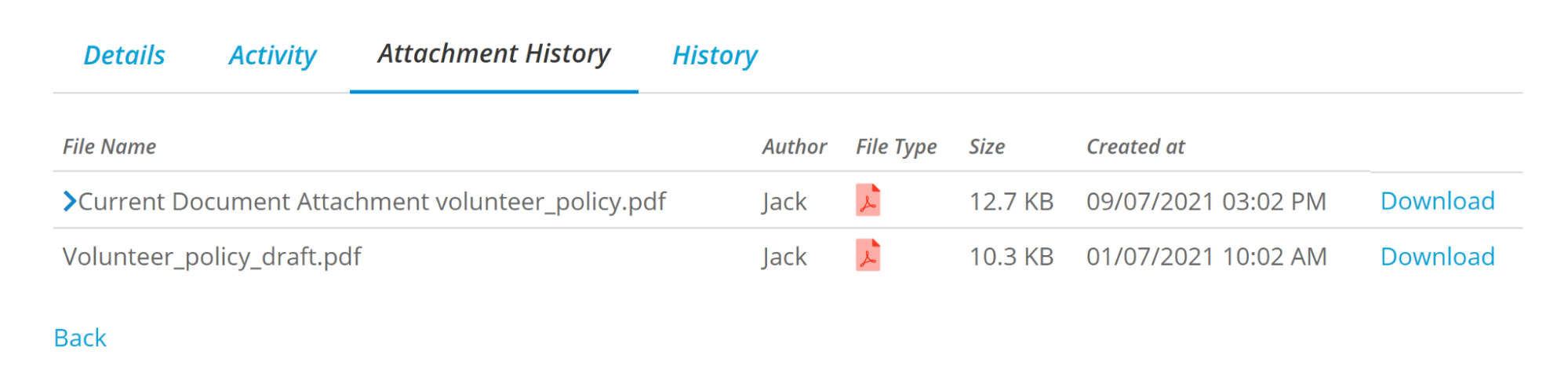Go back using the Back link
1568x384 pixels.
(x=80, y=338)
